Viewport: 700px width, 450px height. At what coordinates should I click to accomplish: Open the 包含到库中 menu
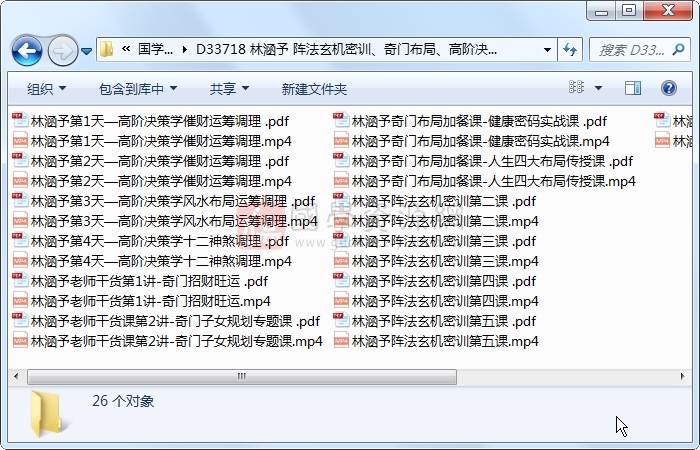(x=138, y=89)
